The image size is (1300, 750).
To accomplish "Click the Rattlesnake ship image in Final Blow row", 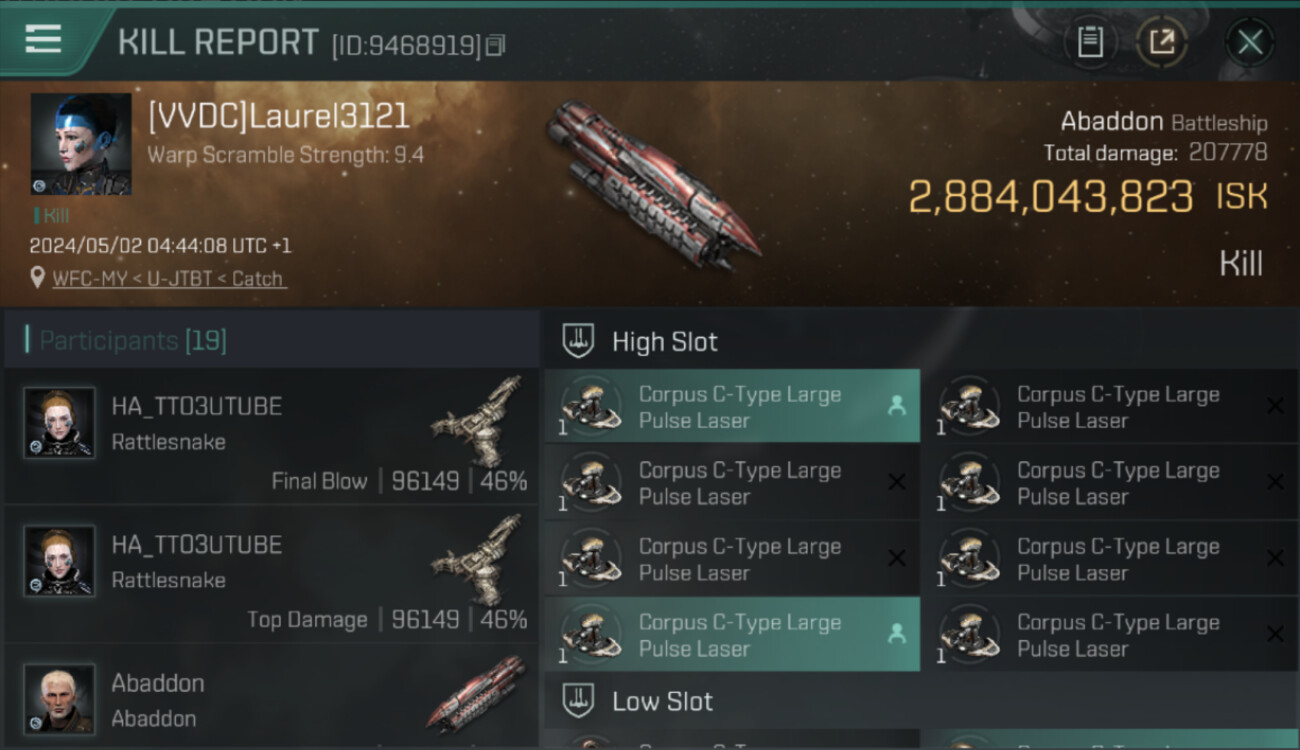I will 478,421.
